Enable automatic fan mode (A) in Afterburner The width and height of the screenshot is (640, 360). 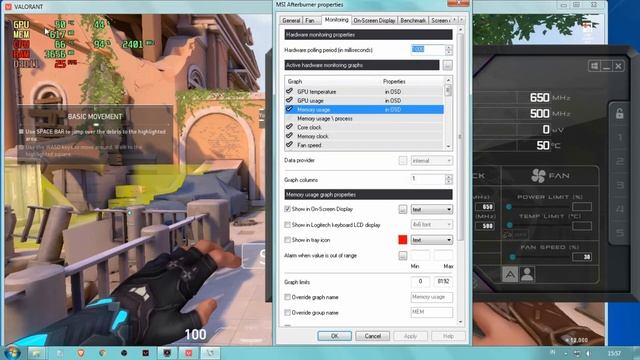click(x=510, y=274)
